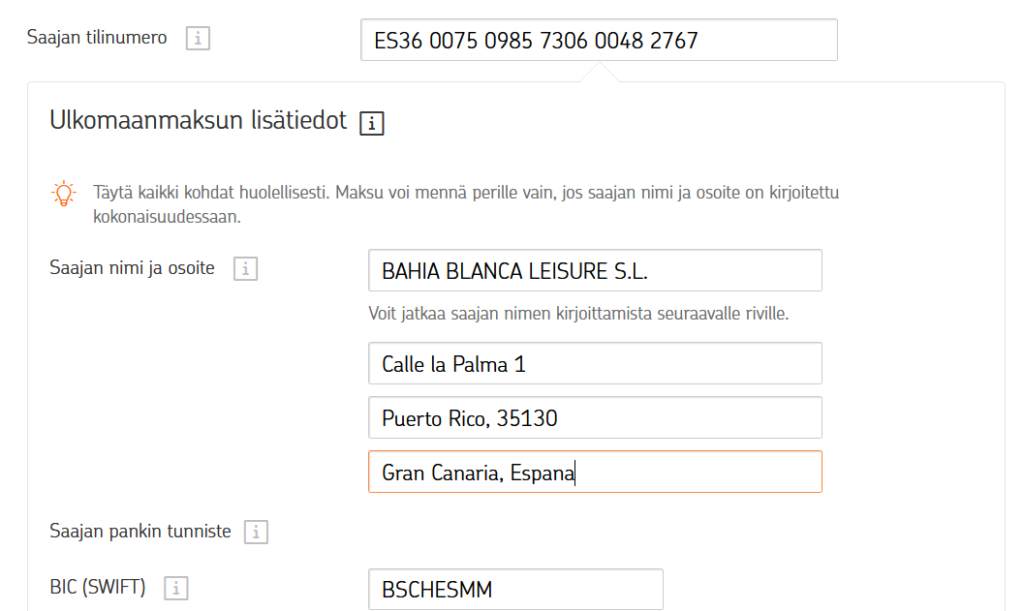
Task: Click info icon next to Saajan tilinumero
Action: pos(198,39)
